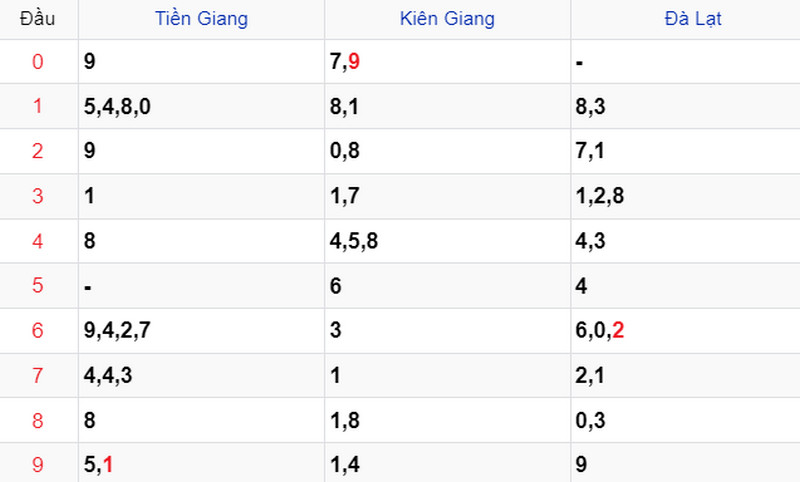Click Kiên Giang cell showing 0,8
This screenshot has width=800, height=482.
point(447,151)
